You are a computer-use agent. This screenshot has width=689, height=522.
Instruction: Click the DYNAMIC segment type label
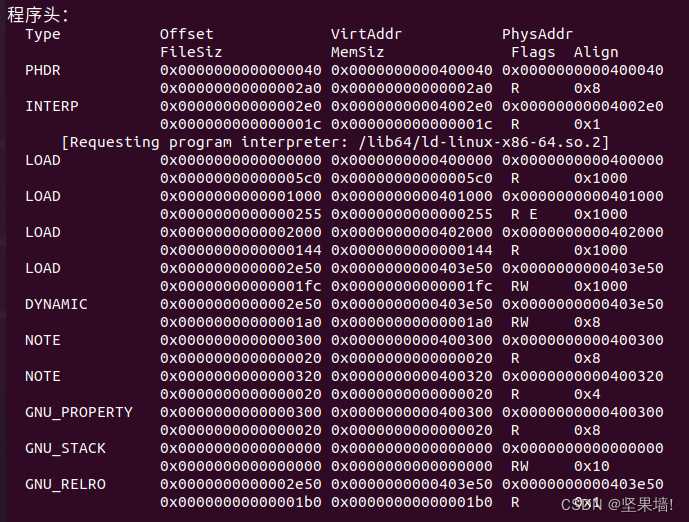(x=56, y=304)
